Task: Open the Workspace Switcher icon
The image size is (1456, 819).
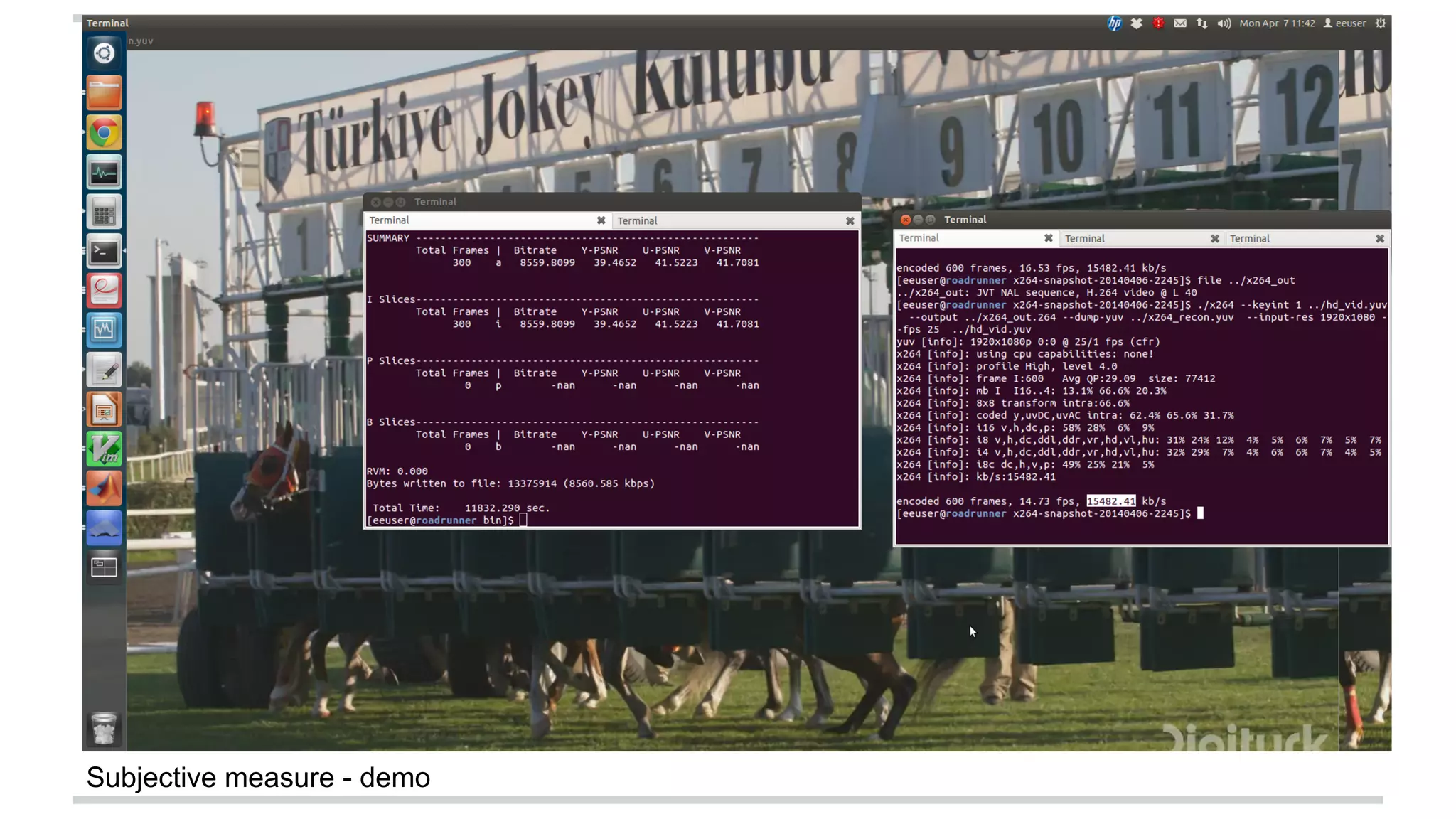Action: 104,567
